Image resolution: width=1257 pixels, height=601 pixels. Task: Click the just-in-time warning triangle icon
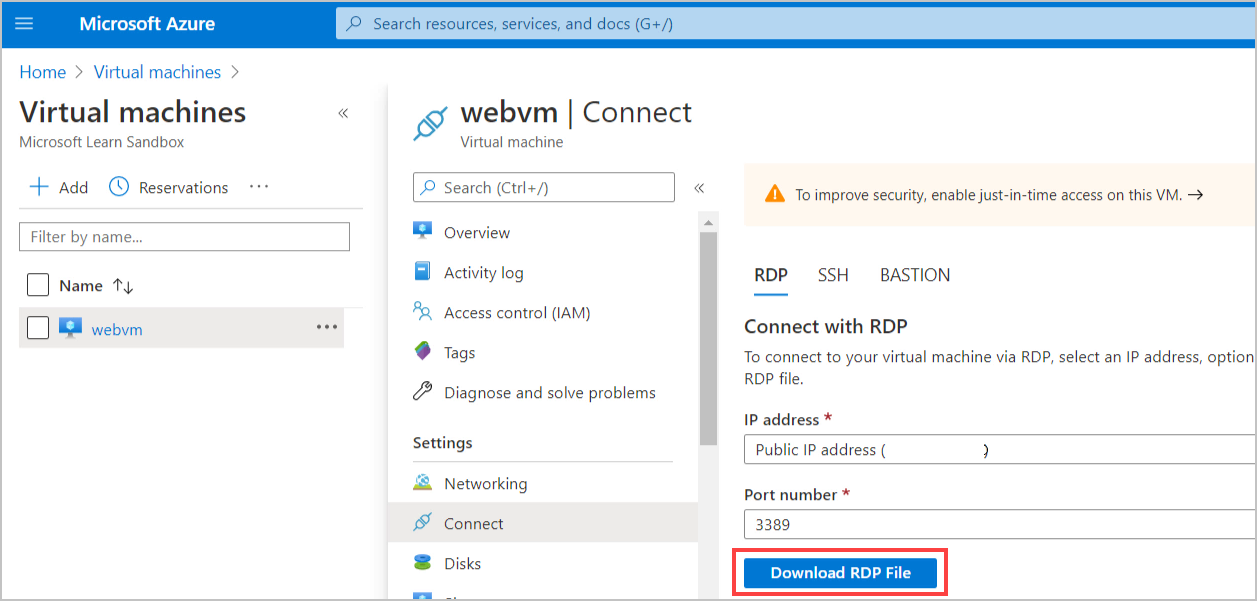tap(775, 194)
